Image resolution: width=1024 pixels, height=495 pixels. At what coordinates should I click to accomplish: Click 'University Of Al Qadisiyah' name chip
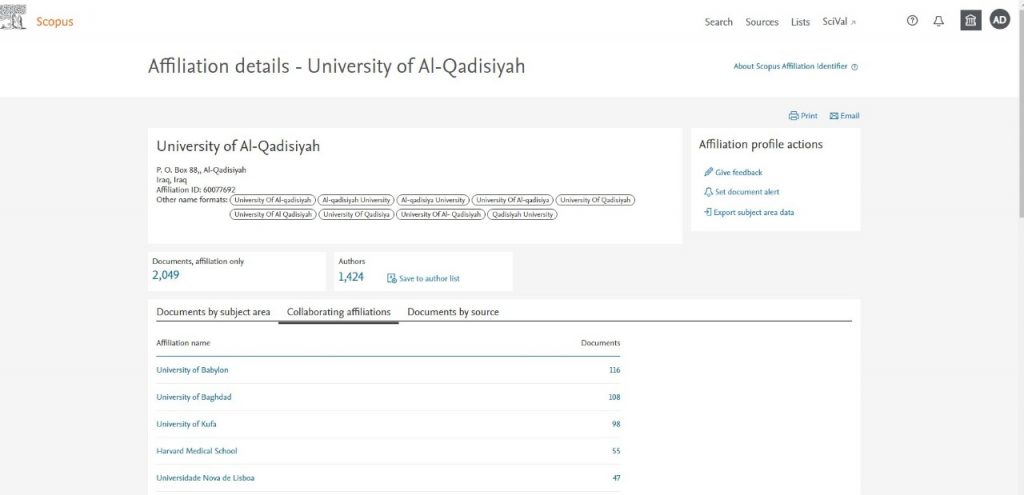272,214
